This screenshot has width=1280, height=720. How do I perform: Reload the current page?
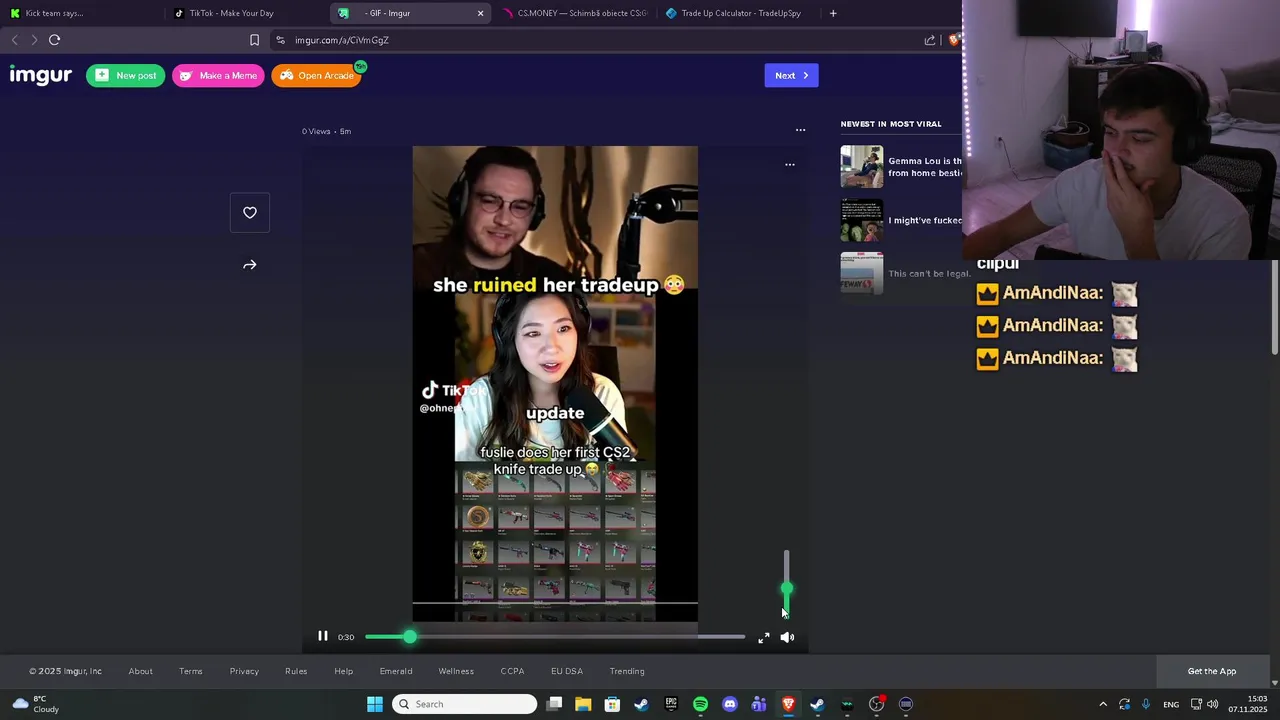55,40
